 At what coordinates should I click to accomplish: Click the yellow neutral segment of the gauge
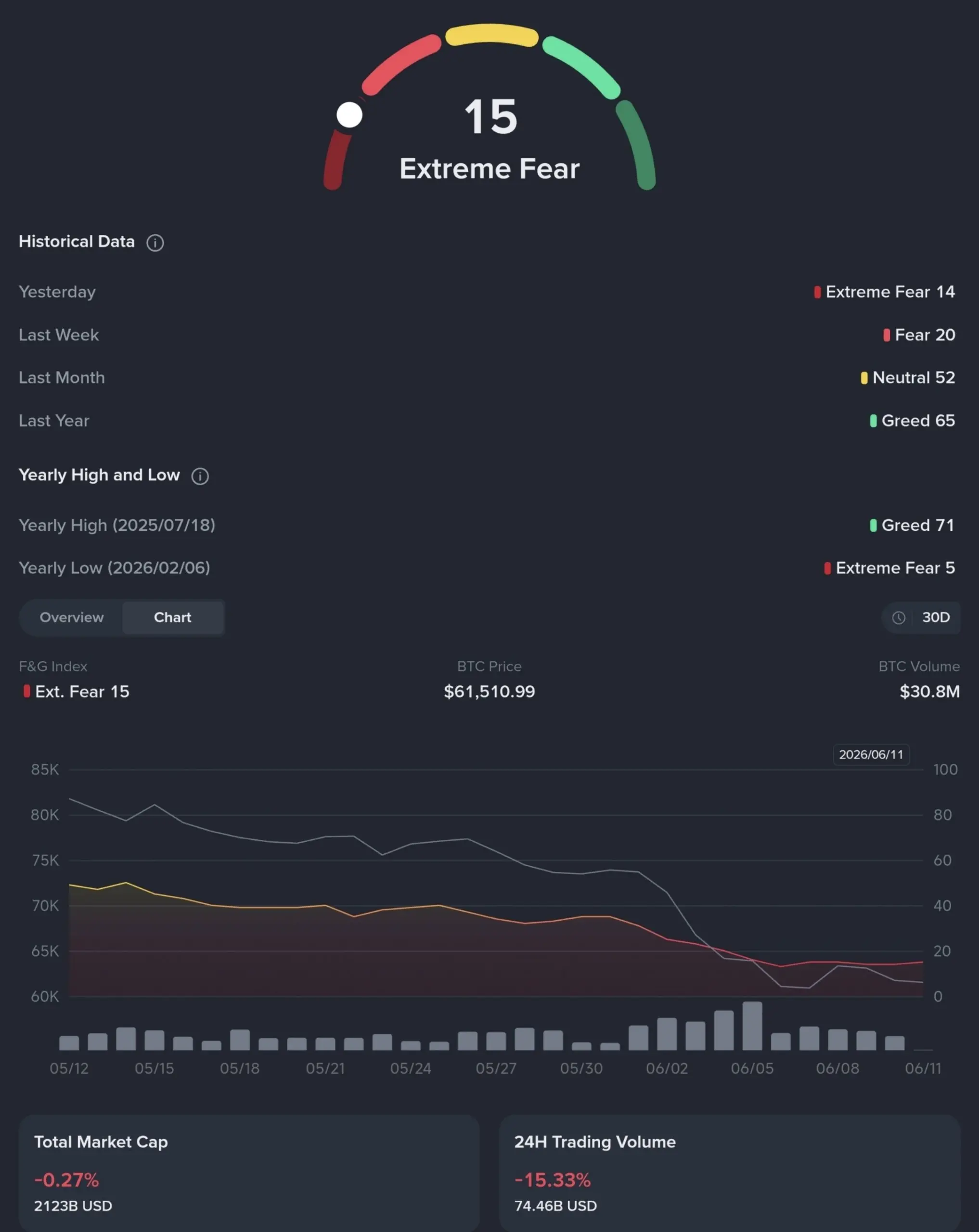click(491, 34)
